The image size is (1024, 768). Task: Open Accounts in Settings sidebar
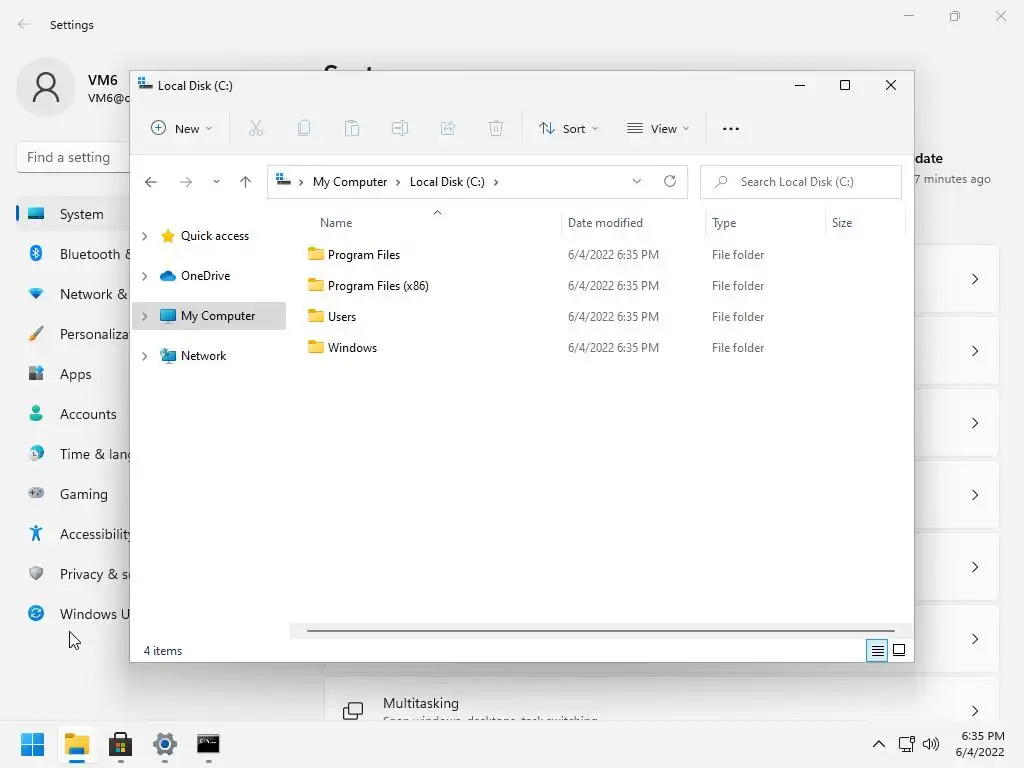72,414
